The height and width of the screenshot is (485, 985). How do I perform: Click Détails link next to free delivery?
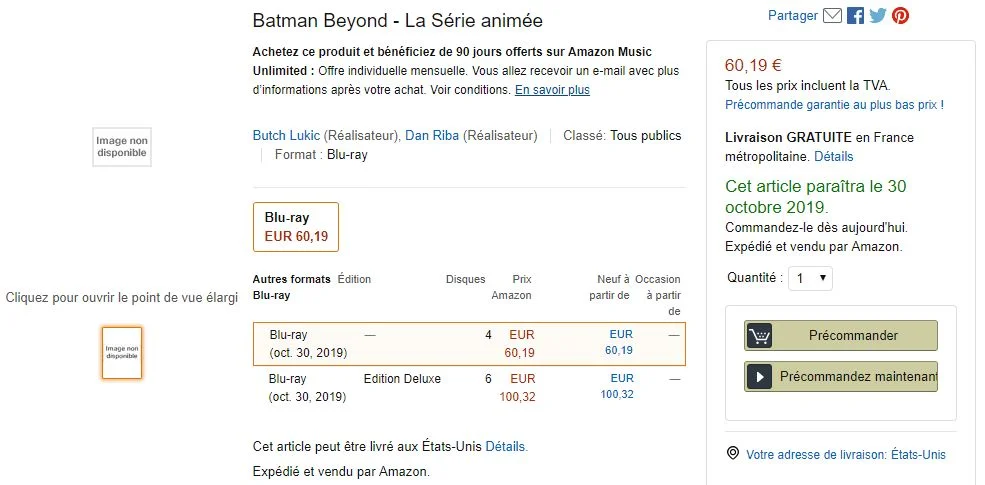[833, 157]
